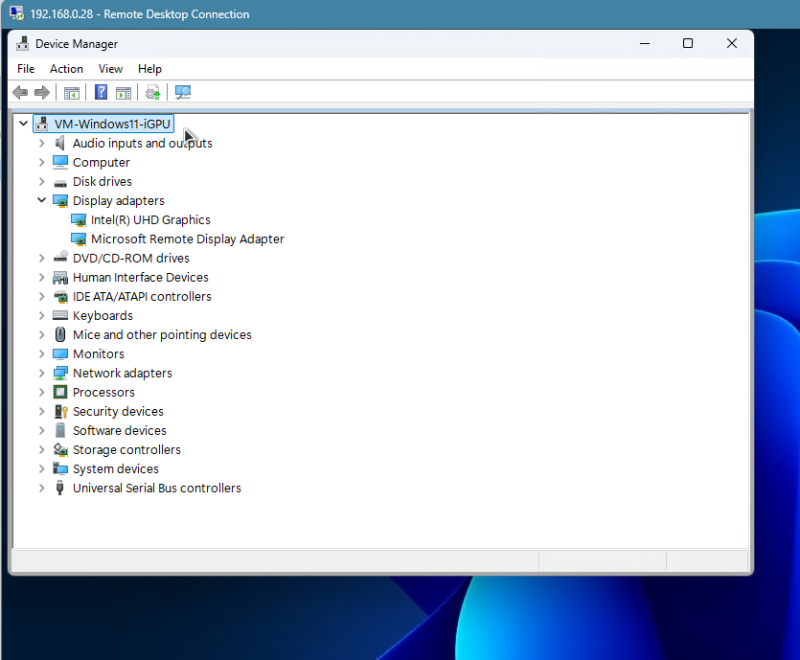Click the Computer category monitor icon
The image size is (800, 660).
60,162
